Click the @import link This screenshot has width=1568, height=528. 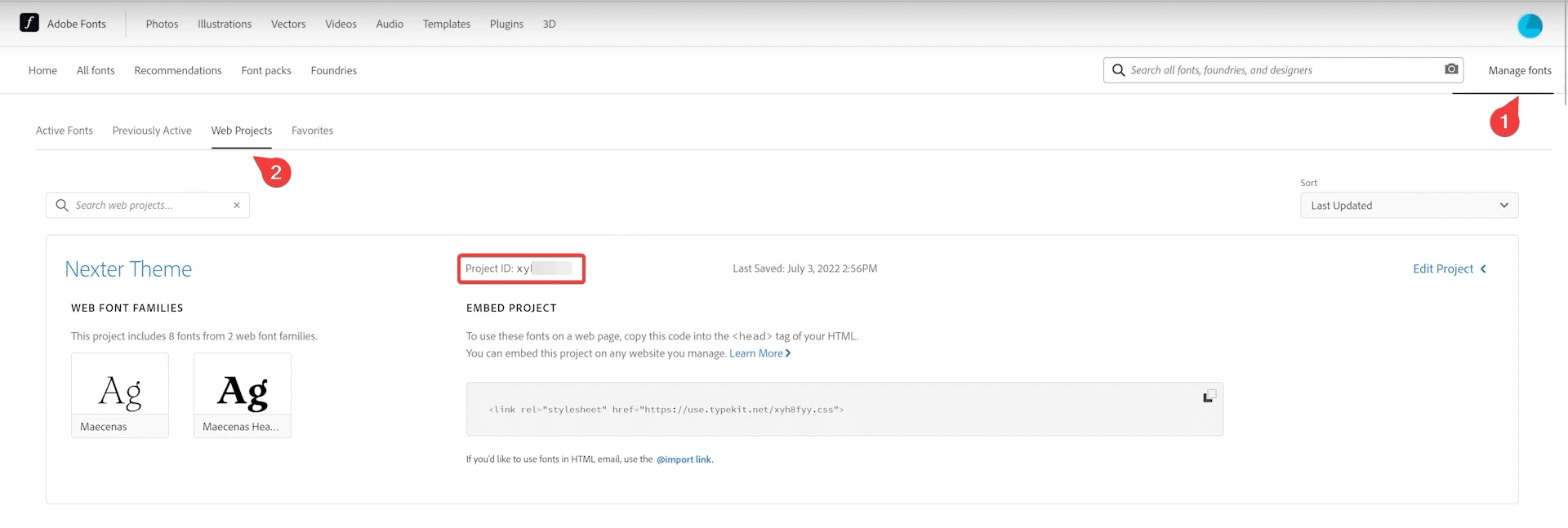(684, 459)
